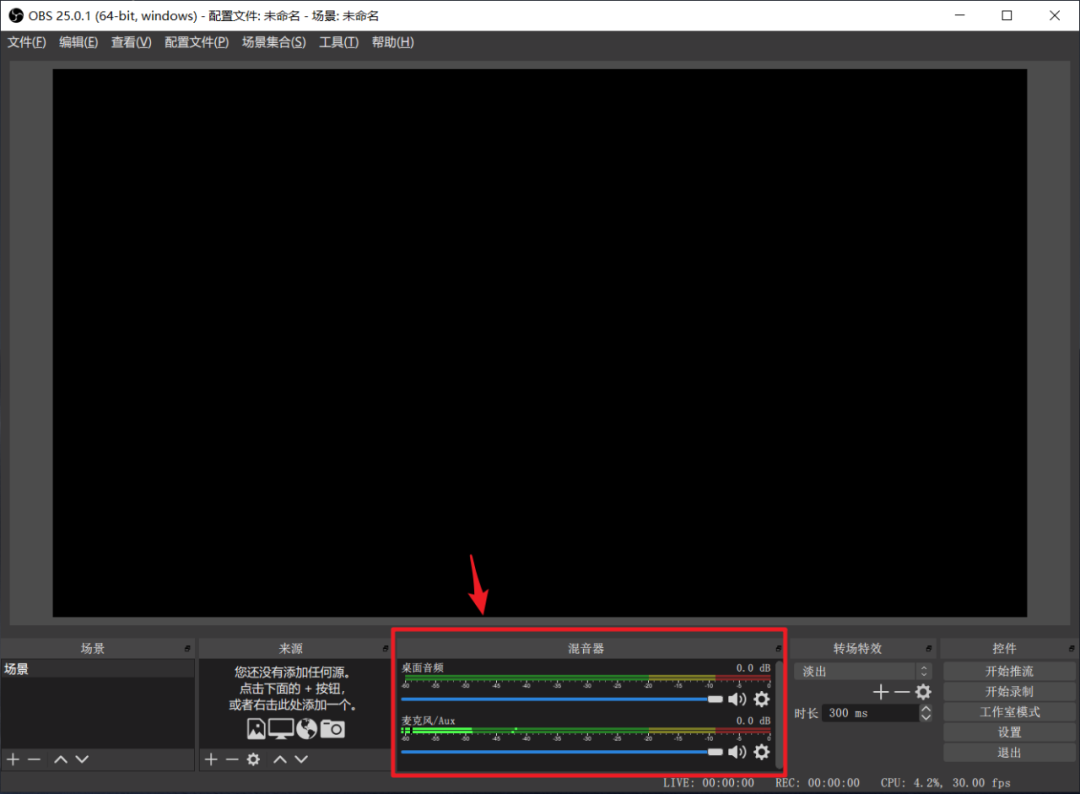Remove the scene with the 场景 minus icon

[x=34, y=759]
